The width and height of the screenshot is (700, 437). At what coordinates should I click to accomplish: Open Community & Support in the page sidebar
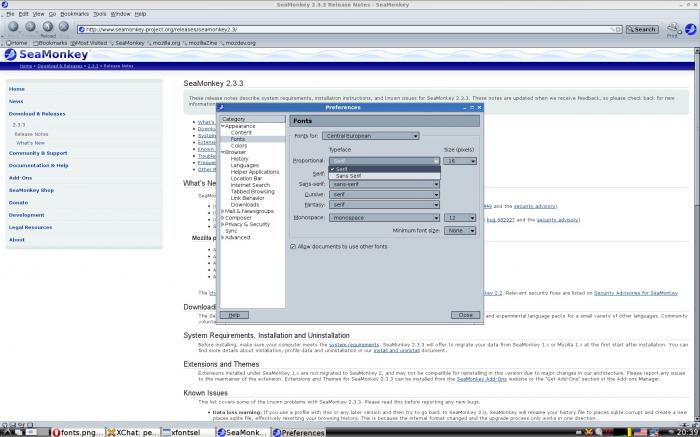pyautogui.click(x=38, y=153)
